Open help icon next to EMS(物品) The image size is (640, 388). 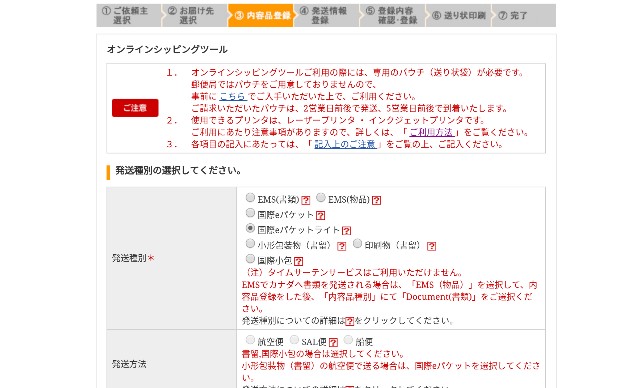(377, 200)
